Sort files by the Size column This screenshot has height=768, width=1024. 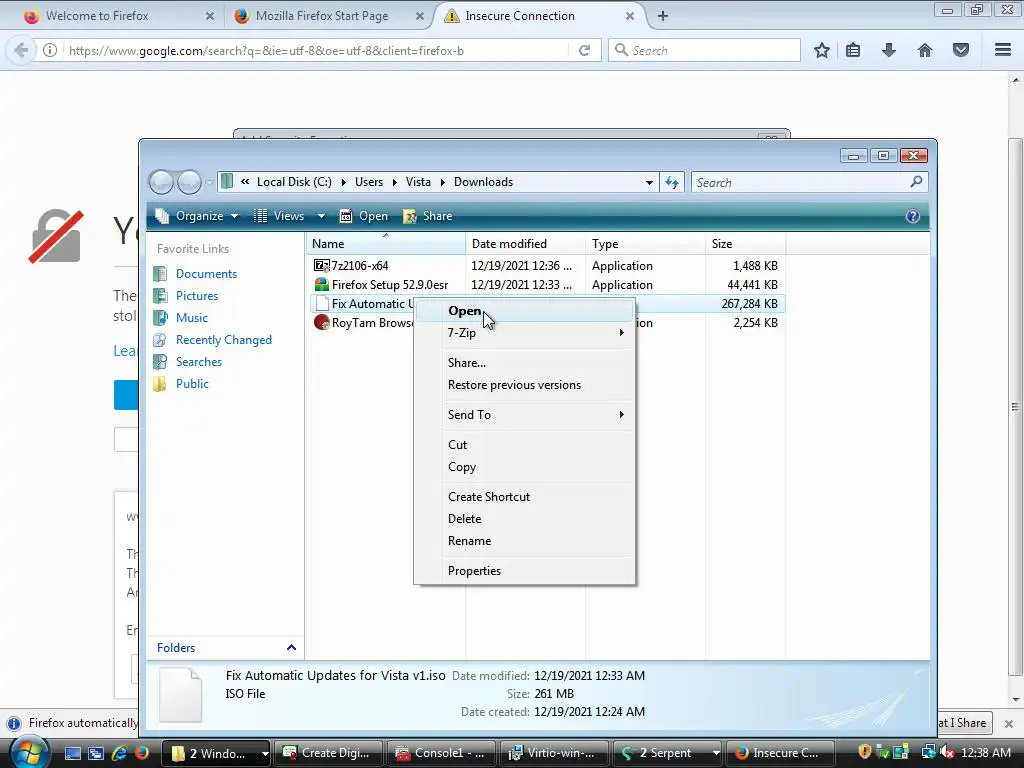pyautogui.click(x=746, y=244)
